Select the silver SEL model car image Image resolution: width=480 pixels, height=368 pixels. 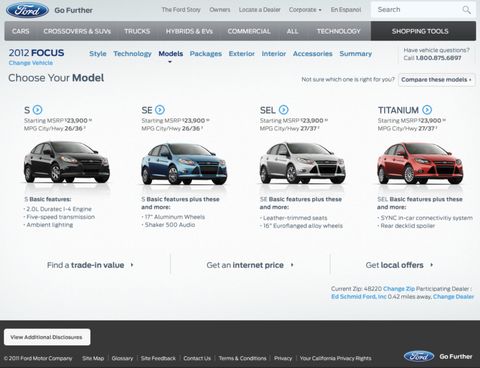(302, 163)
